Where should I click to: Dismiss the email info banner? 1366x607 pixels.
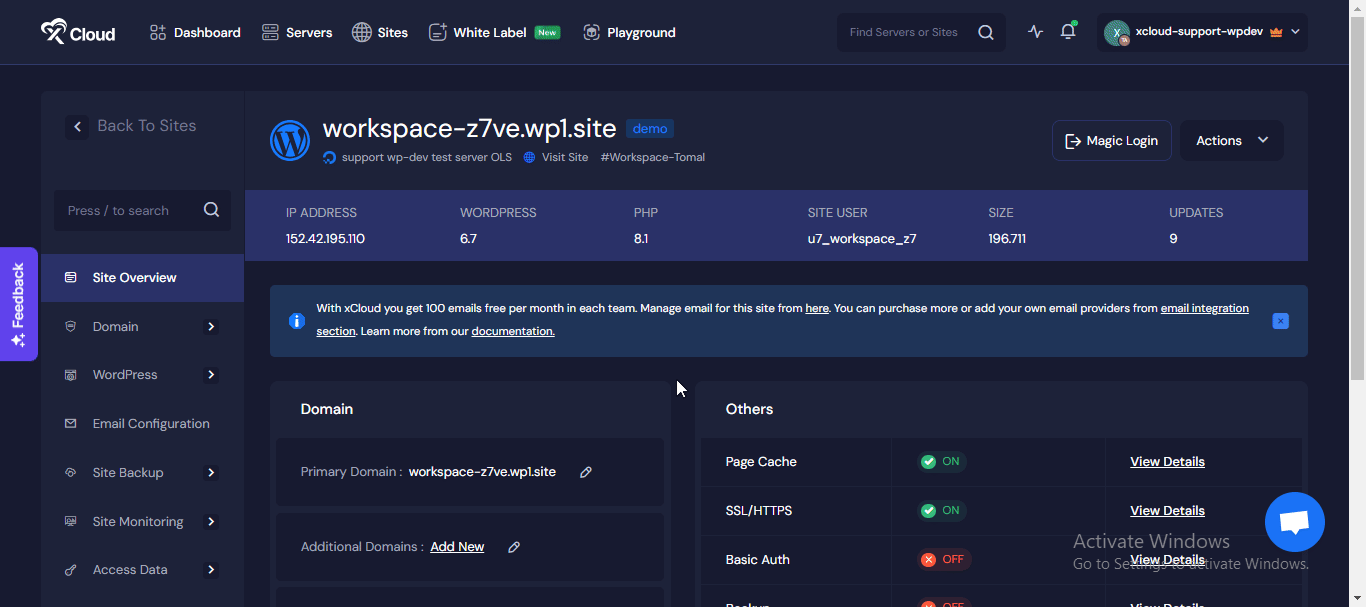1280,321
